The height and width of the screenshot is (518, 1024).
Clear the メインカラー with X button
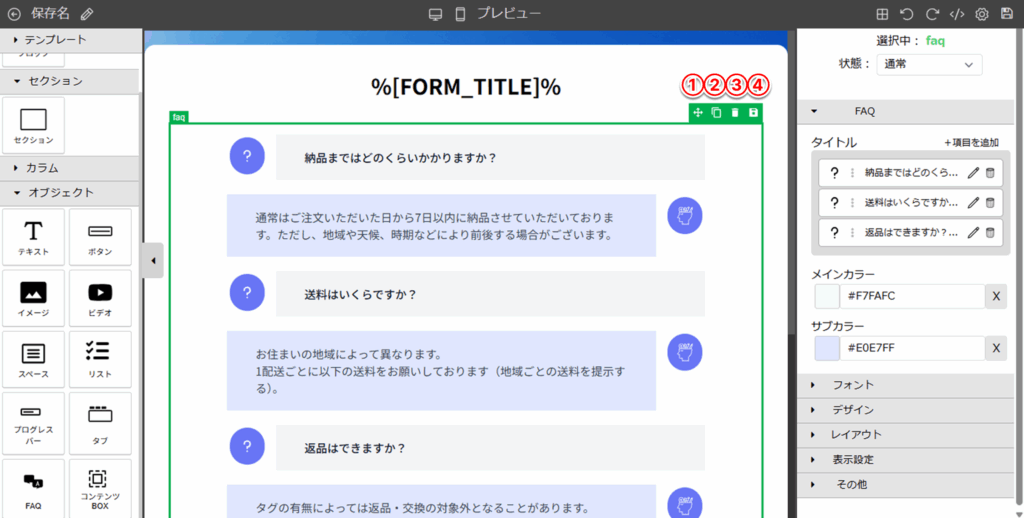point(996,296)
